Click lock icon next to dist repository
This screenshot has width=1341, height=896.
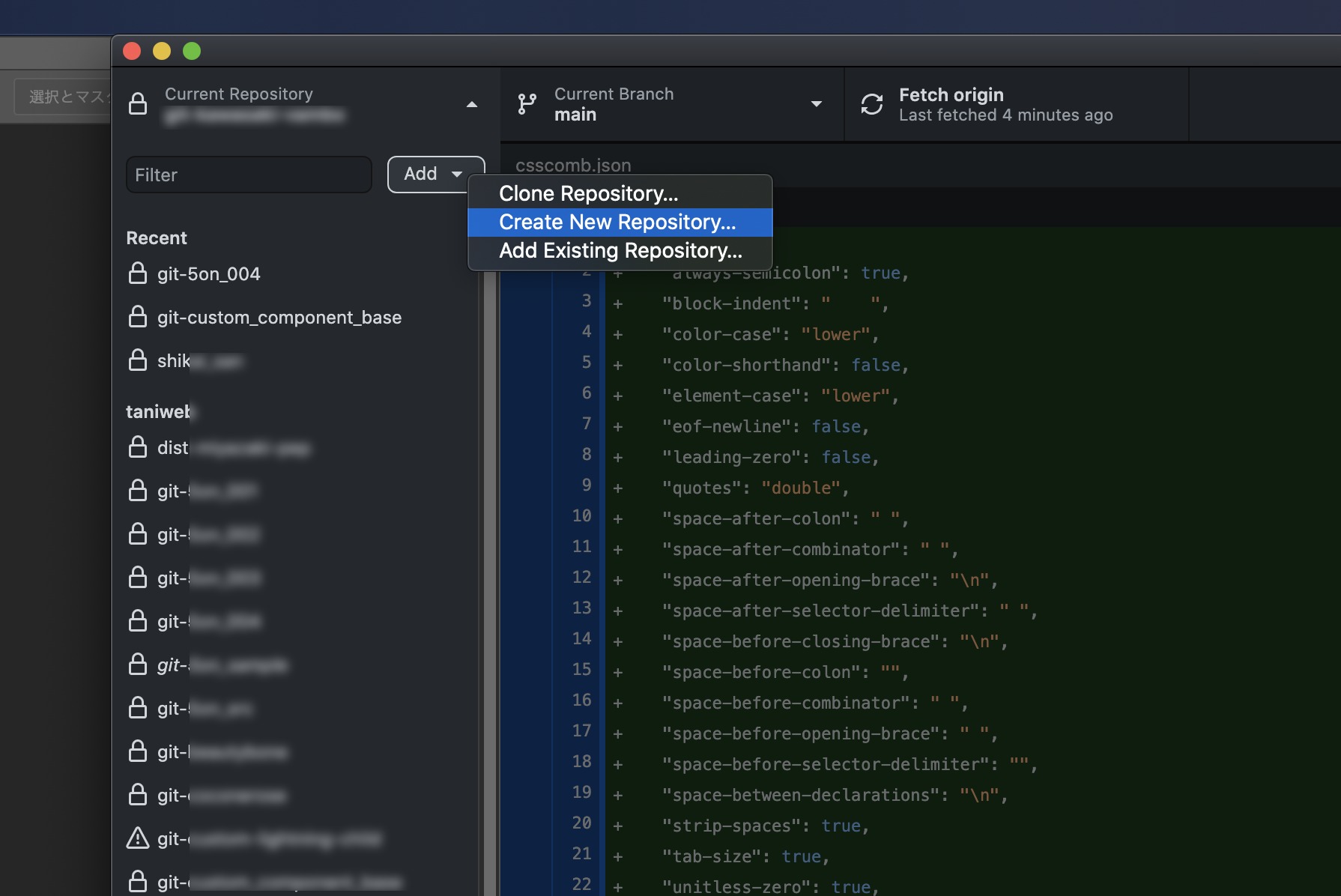click(x=138, y=447)
